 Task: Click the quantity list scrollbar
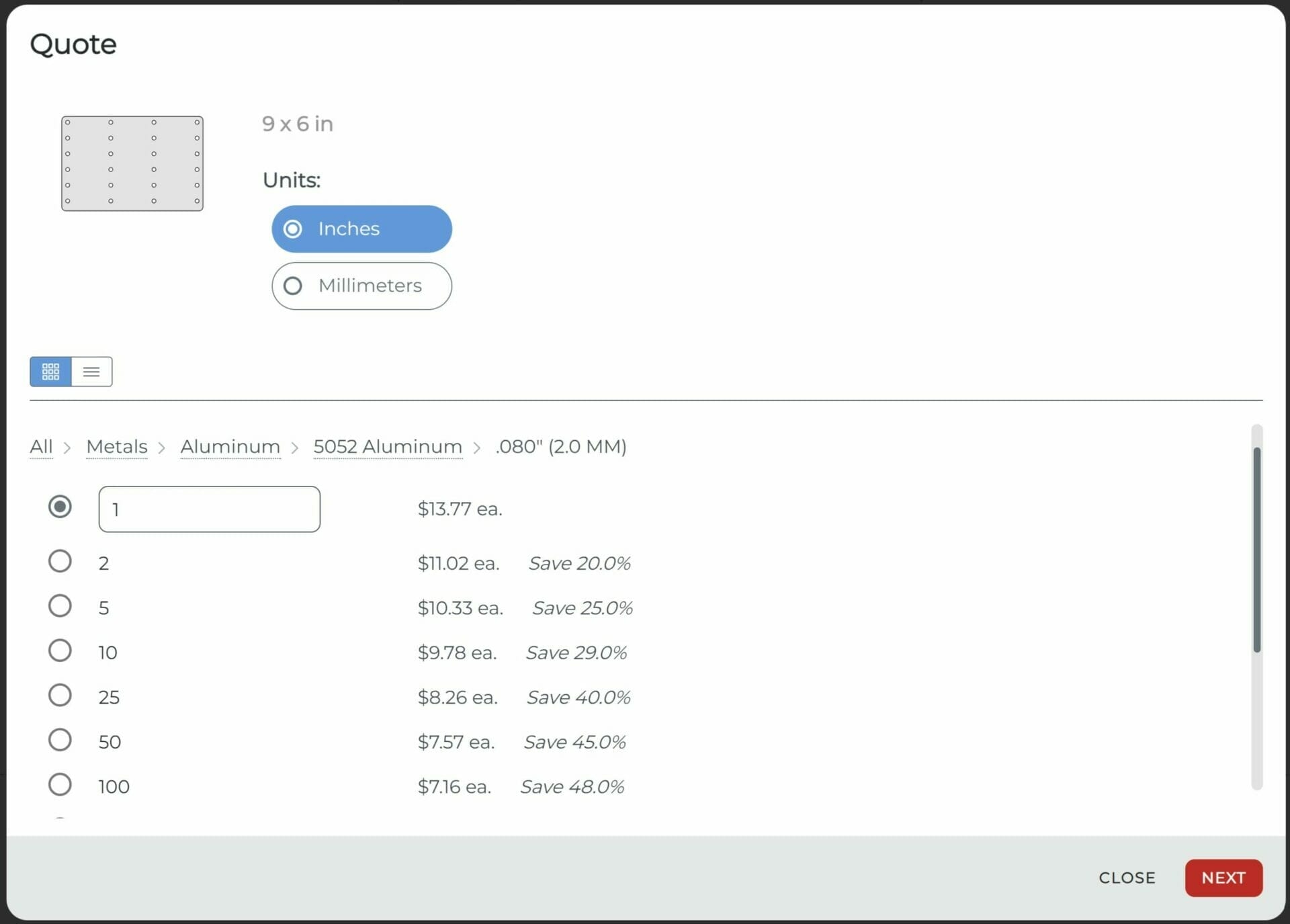pos(1256,550)
